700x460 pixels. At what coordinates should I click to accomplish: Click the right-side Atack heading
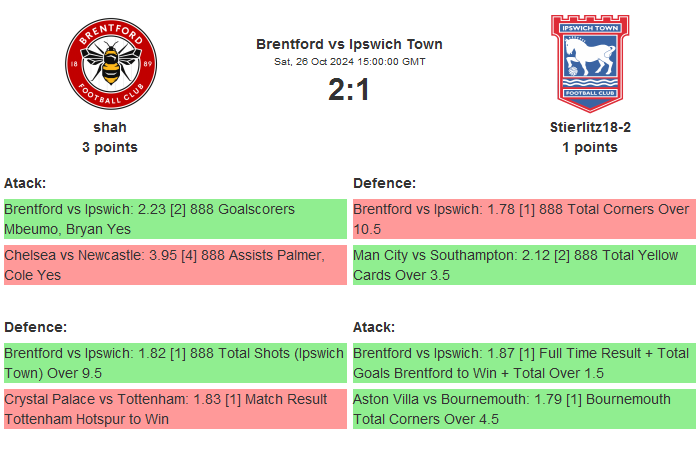pos(374,327)
